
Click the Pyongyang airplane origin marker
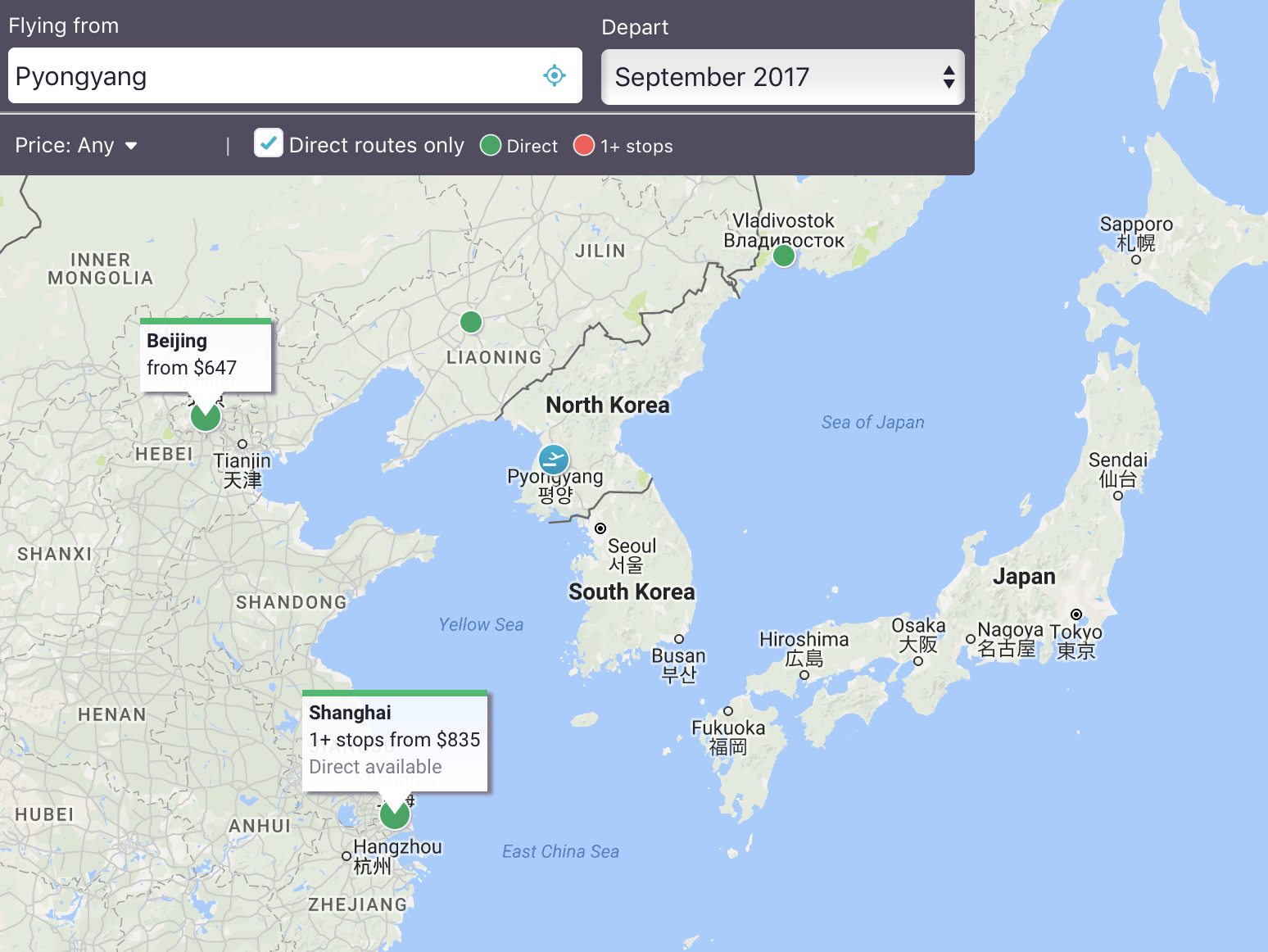pos(554,460)
